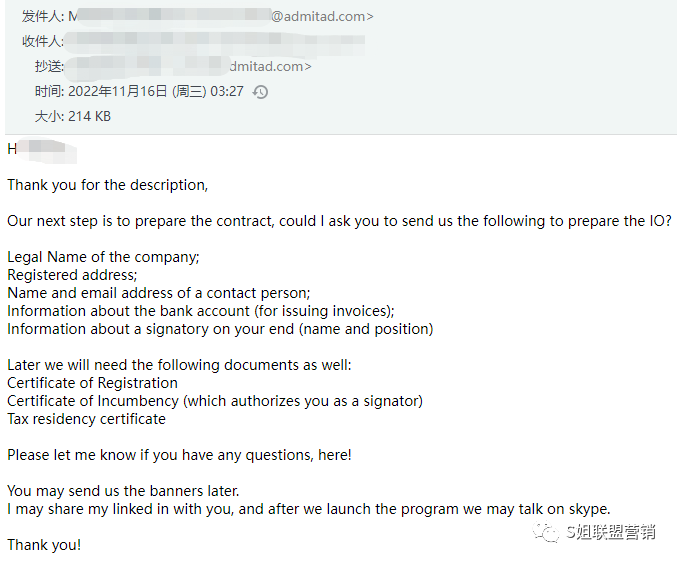Select the "Certificate of Incumbency" line
The height and width of the screenshot is (562, 677).
[x=215, y=401]
